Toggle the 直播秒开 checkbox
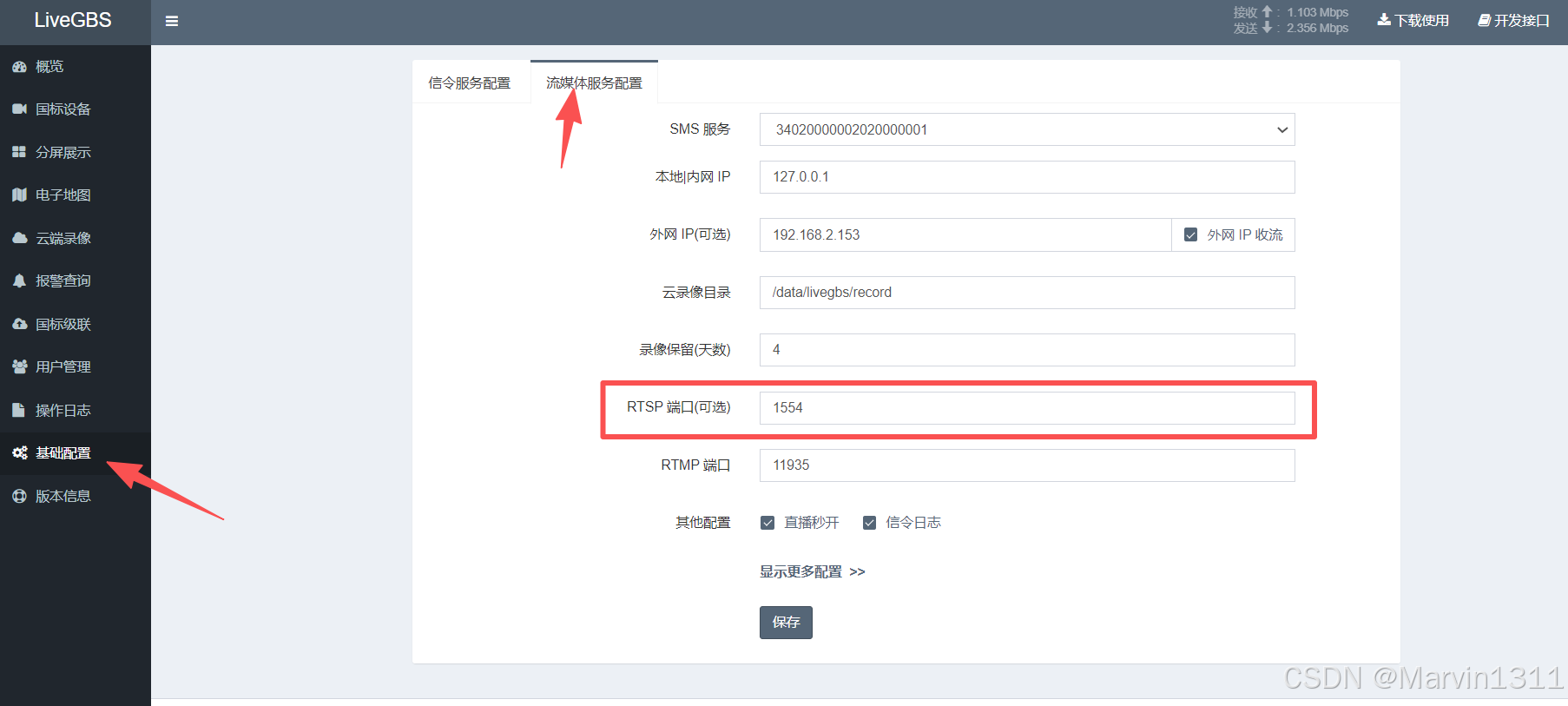This screenshot has height=706, width=1568. click(768, 523)
